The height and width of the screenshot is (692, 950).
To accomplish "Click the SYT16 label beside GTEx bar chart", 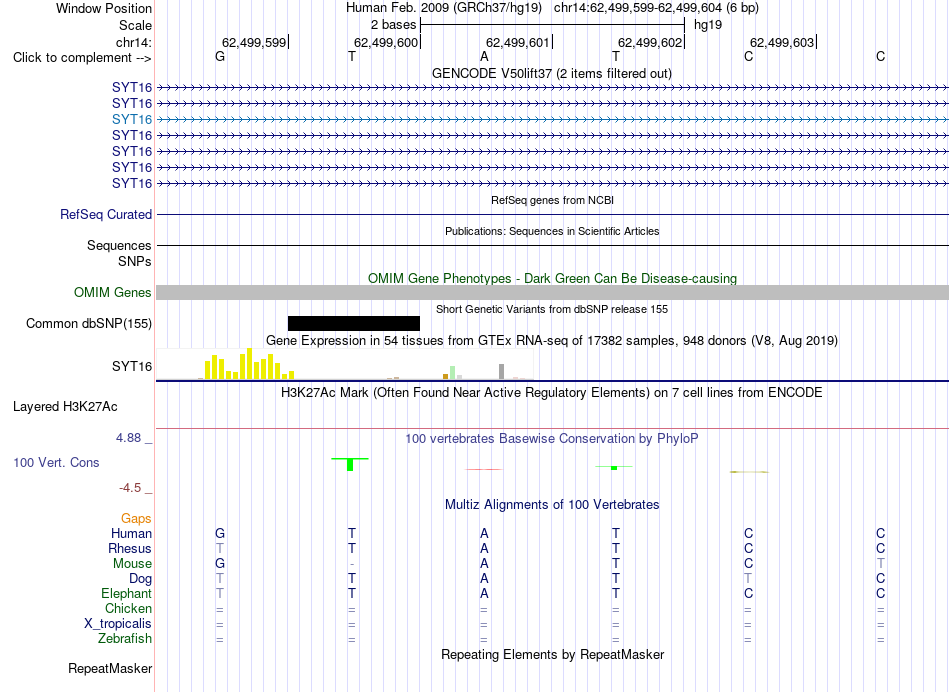I will click(131, 367).
